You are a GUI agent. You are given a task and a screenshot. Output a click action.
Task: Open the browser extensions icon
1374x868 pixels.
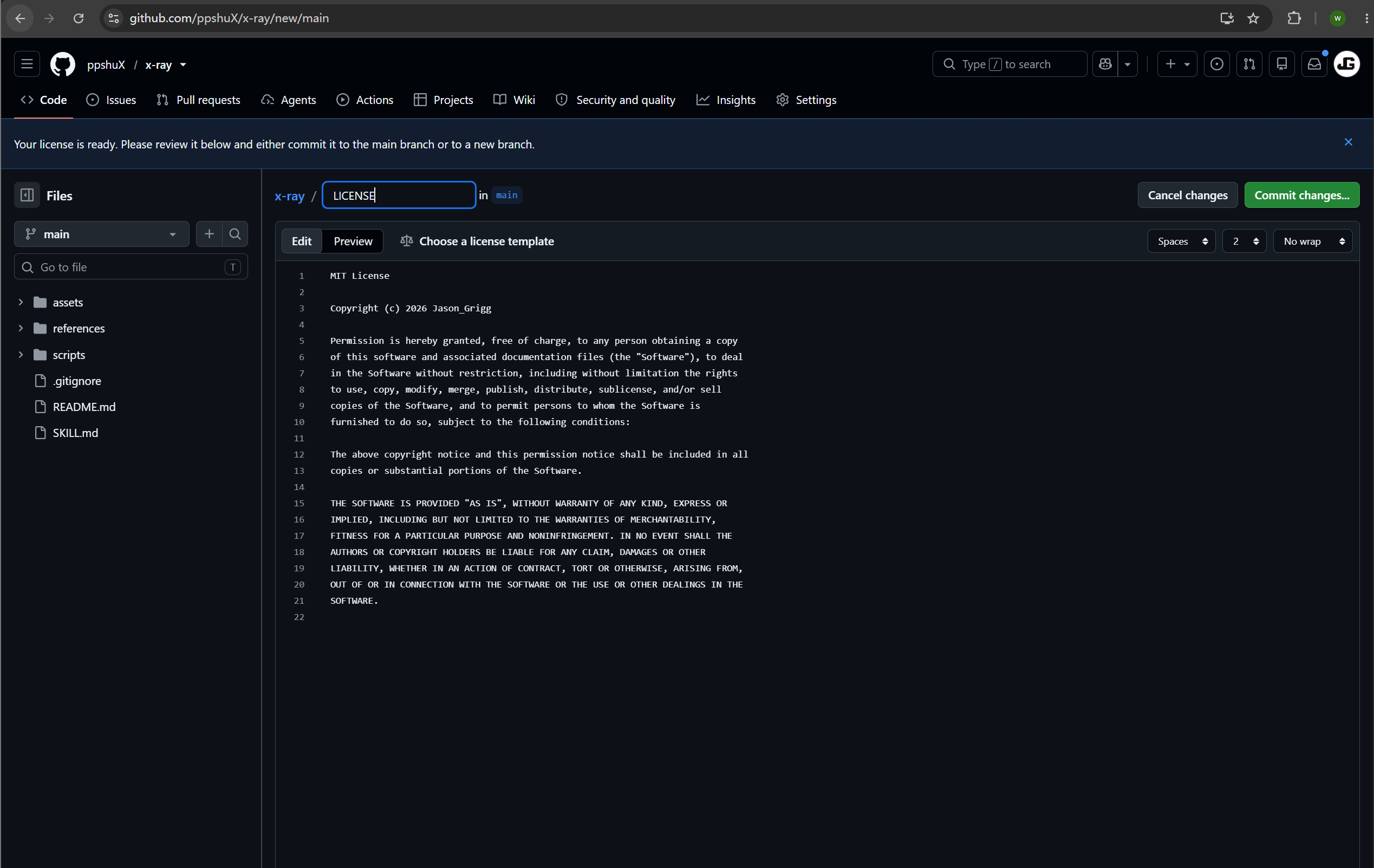(1294, 18)
